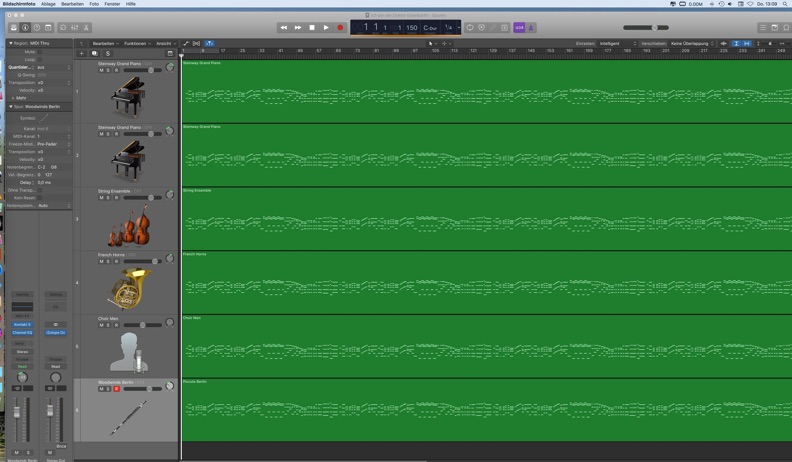This screenshot has width=792, height=462.
Task: Open Quick Help question-mark icon
Action: [x=37, y=28]
